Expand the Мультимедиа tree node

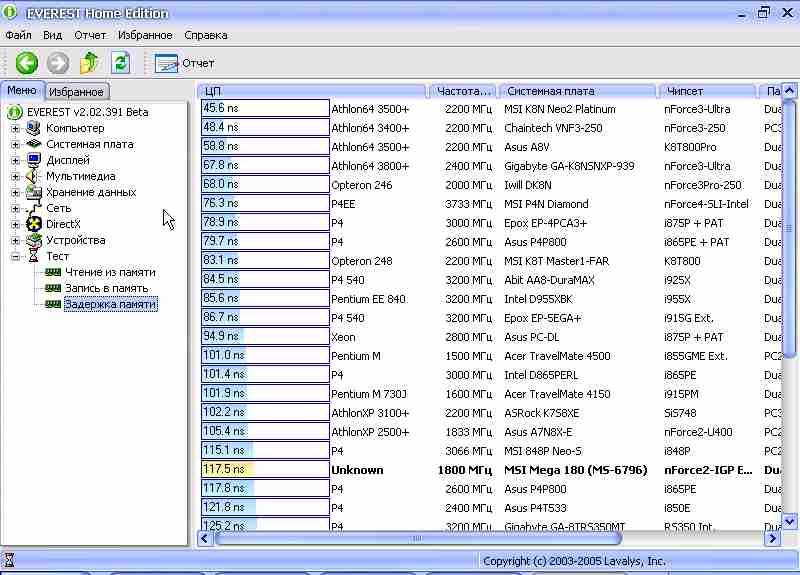15,177
